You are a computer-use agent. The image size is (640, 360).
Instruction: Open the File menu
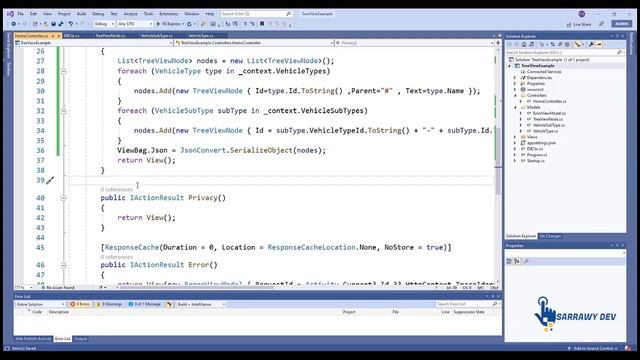coord(20,14)
